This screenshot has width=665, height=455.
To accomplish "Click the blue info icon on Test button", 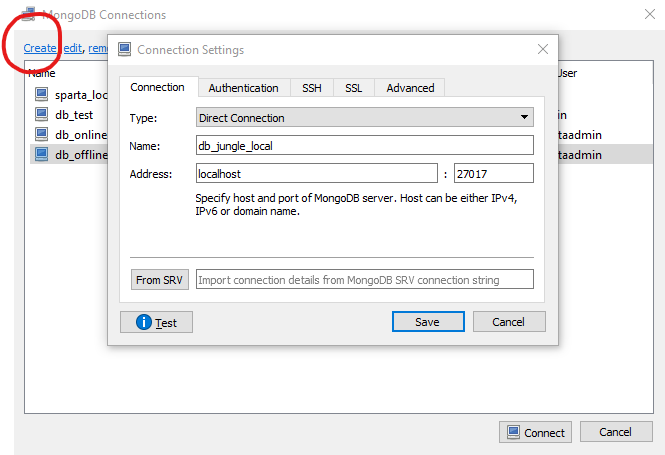I will [144, 322].
